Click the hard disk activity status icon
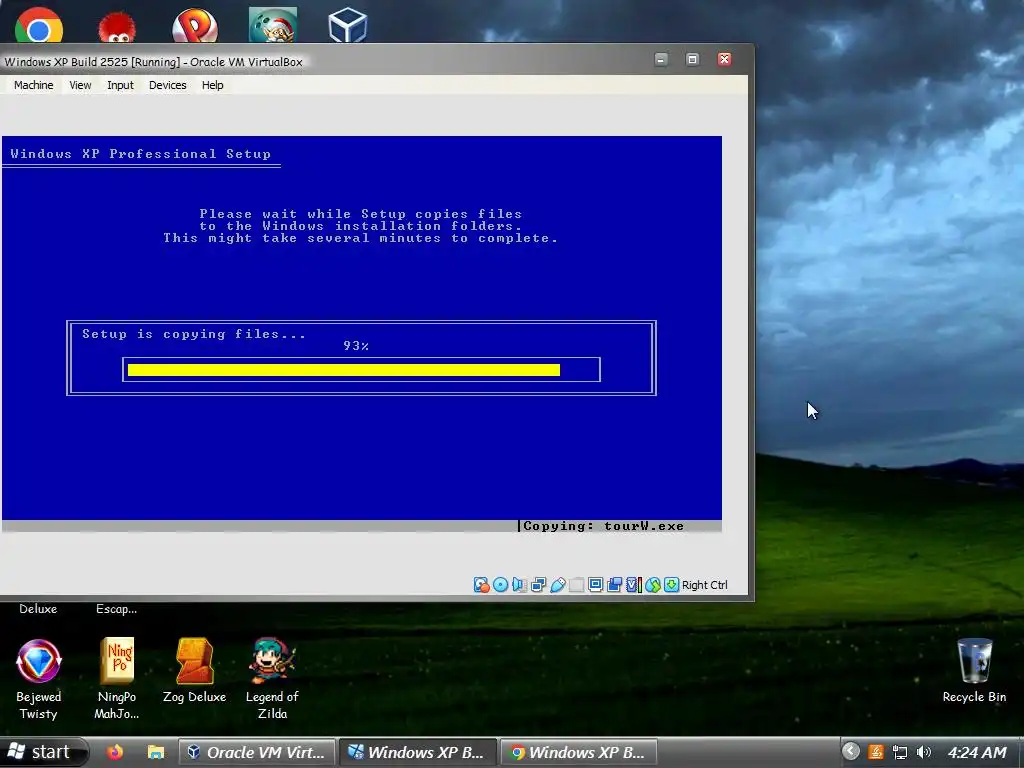 pos(481,584)
